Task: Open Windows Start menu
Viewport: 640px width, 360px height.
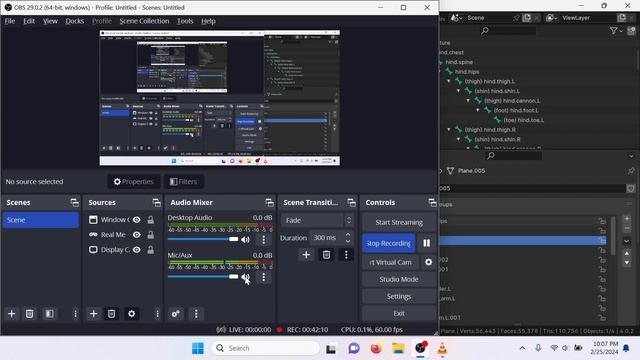Action: tap(198, 348)
